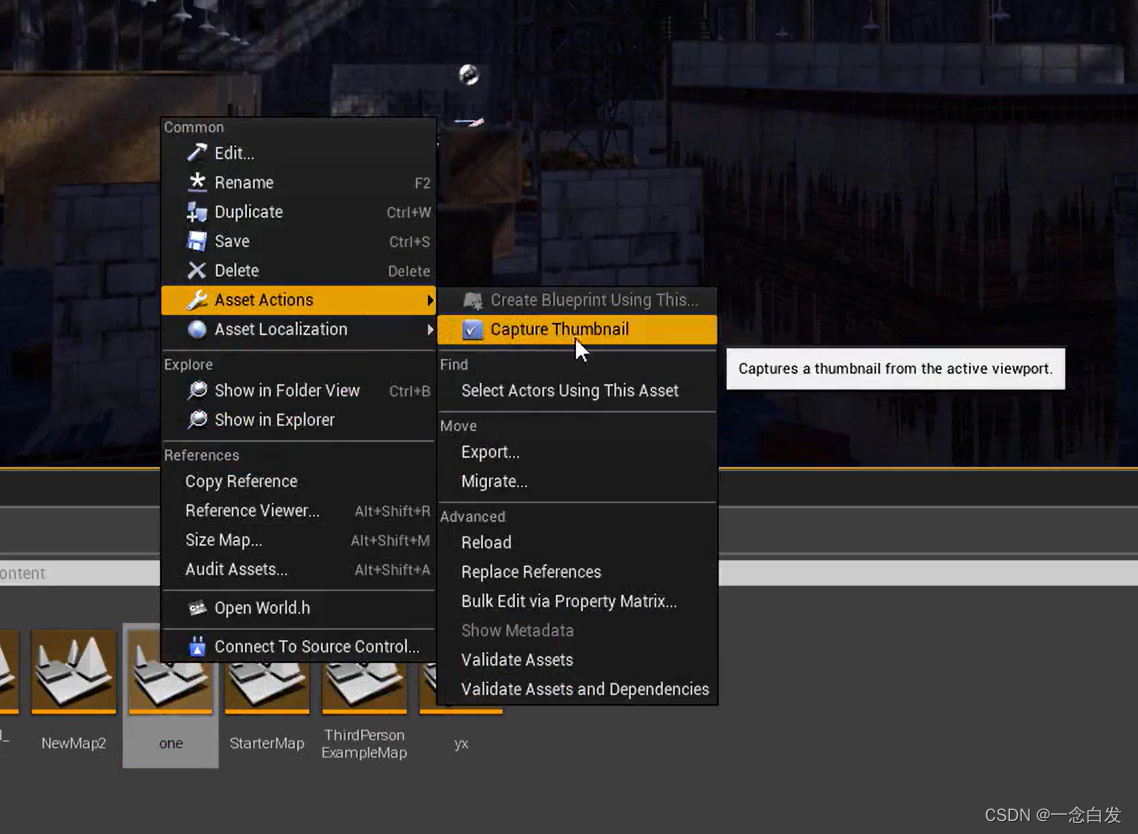Click the Create Blueprint Using This icon
The height and width of the screenshot is (834, 1138).
(472, 300)
